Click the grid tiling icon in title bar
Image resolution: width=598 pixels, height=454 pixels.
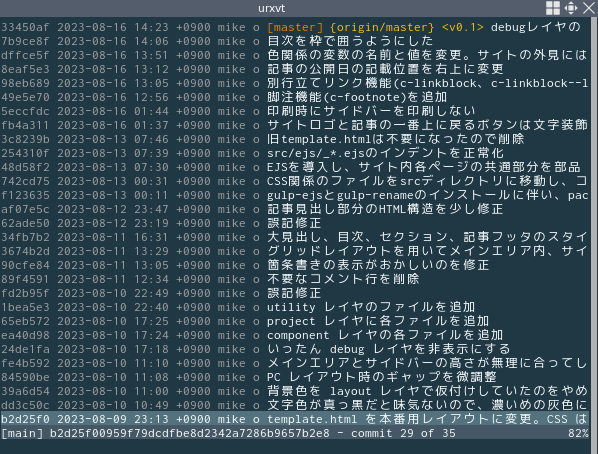pyautogui.click(x=553, y=8)
